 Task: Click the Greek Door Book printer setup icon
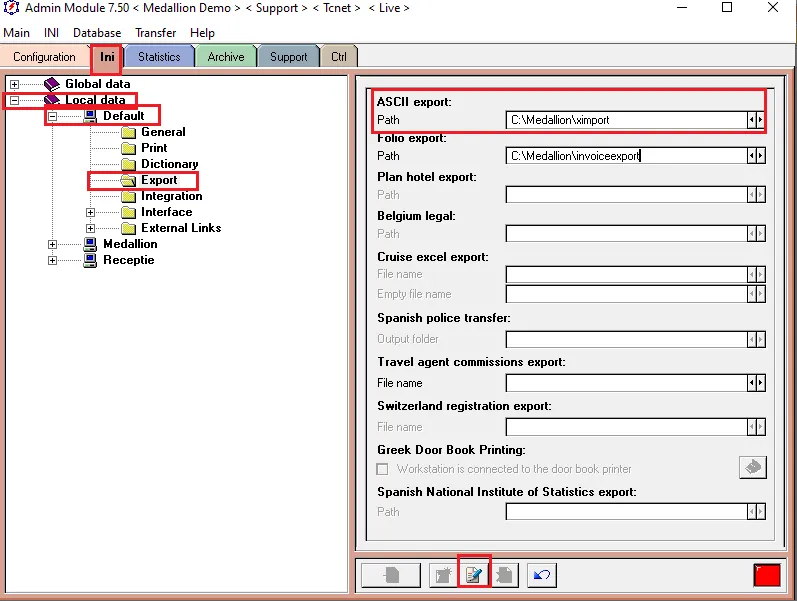tap(753, 467)
